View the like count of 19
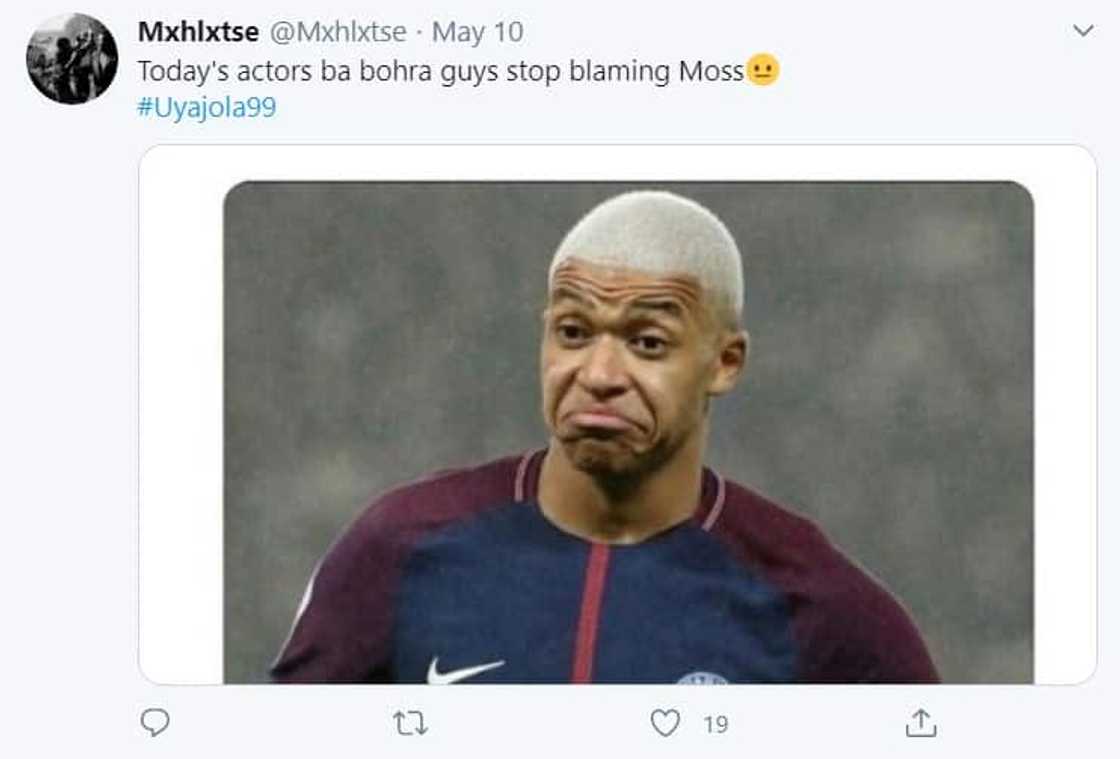This screenshot has width=1120, height=759. coord(715,724)
